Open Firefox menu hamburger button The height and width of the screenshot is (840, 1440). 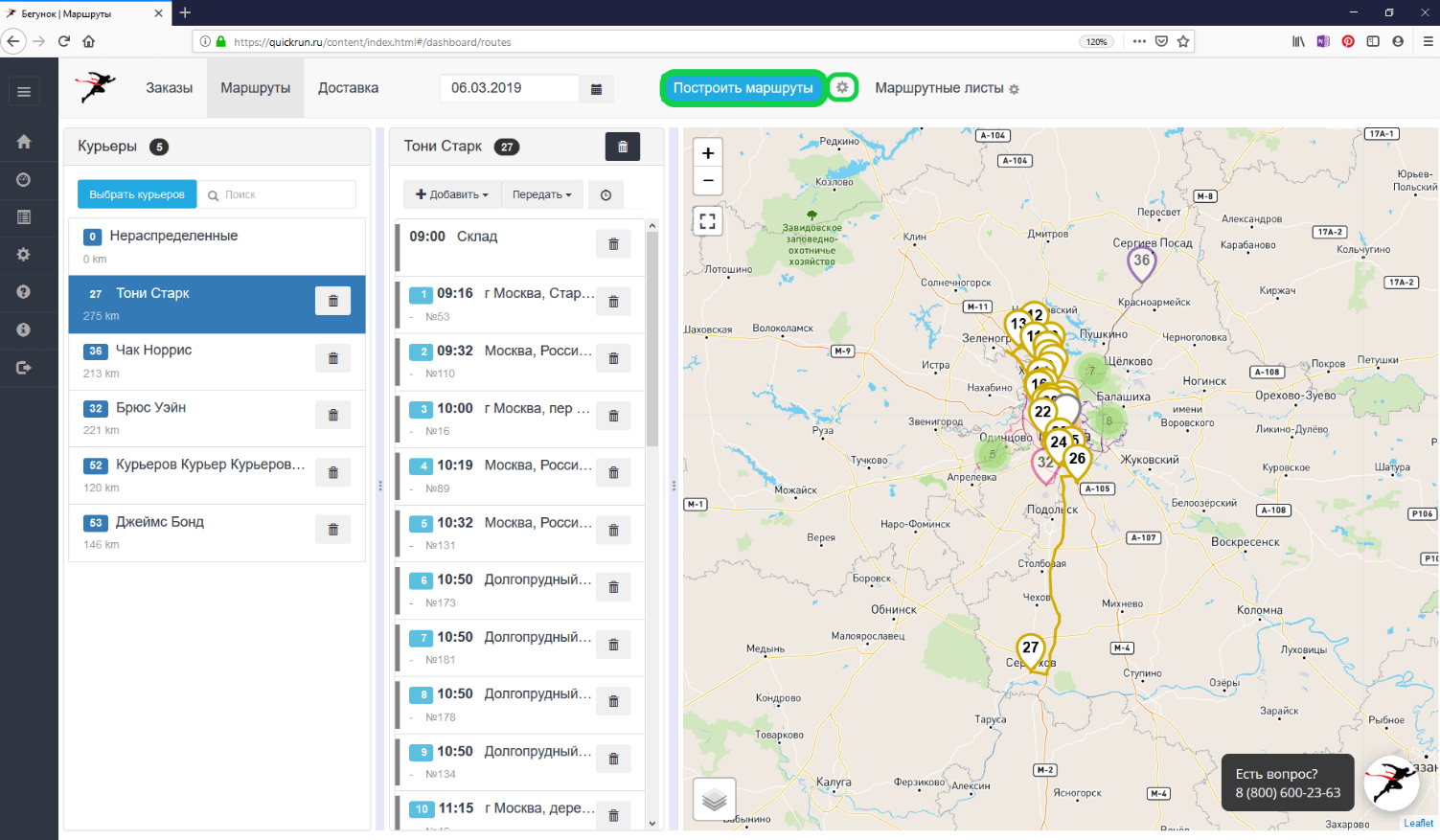pos(1428,41)
